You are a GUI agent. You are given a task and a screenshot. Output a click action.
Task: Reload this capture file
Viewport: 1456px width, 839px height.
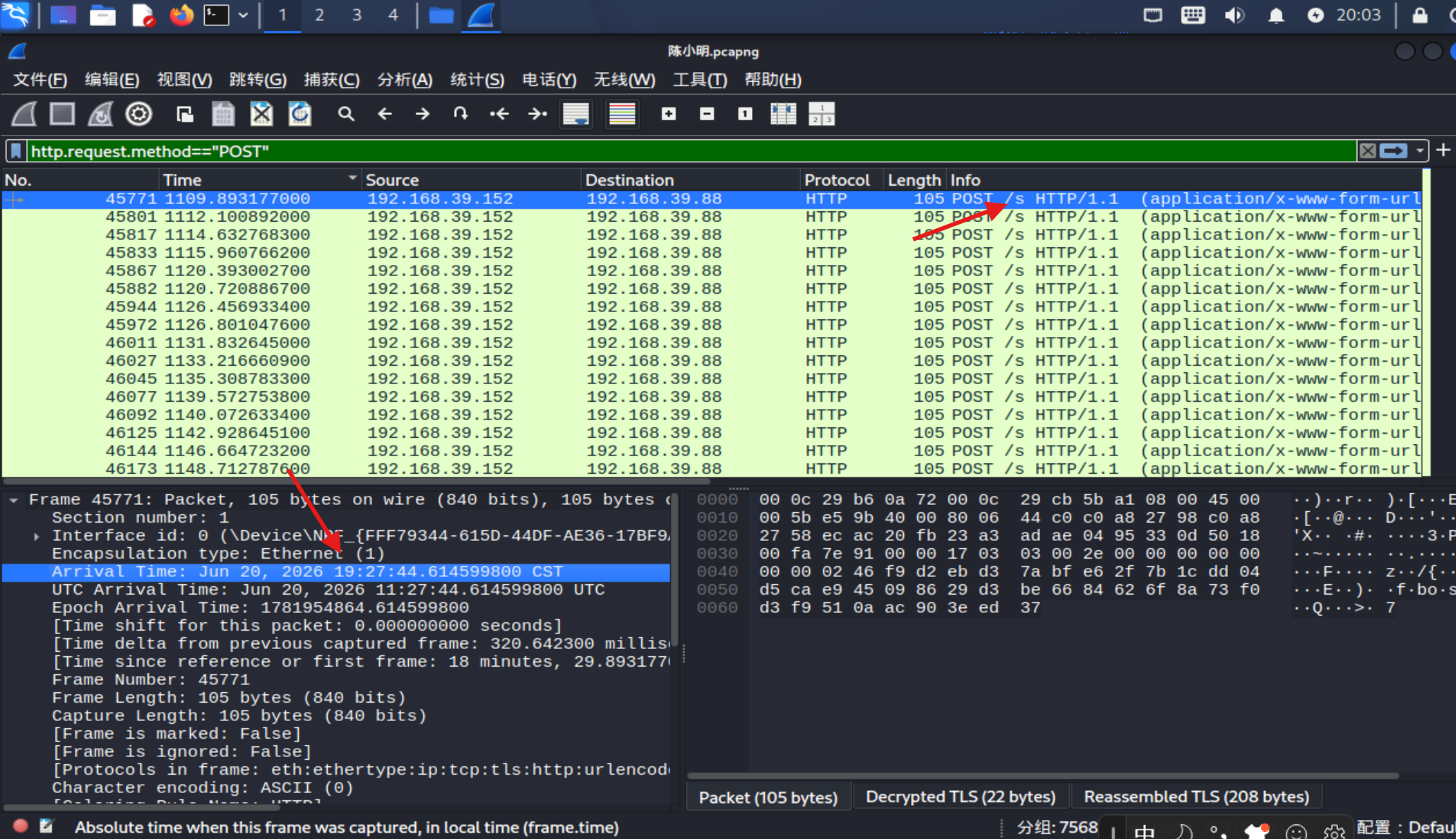[299, 114]
